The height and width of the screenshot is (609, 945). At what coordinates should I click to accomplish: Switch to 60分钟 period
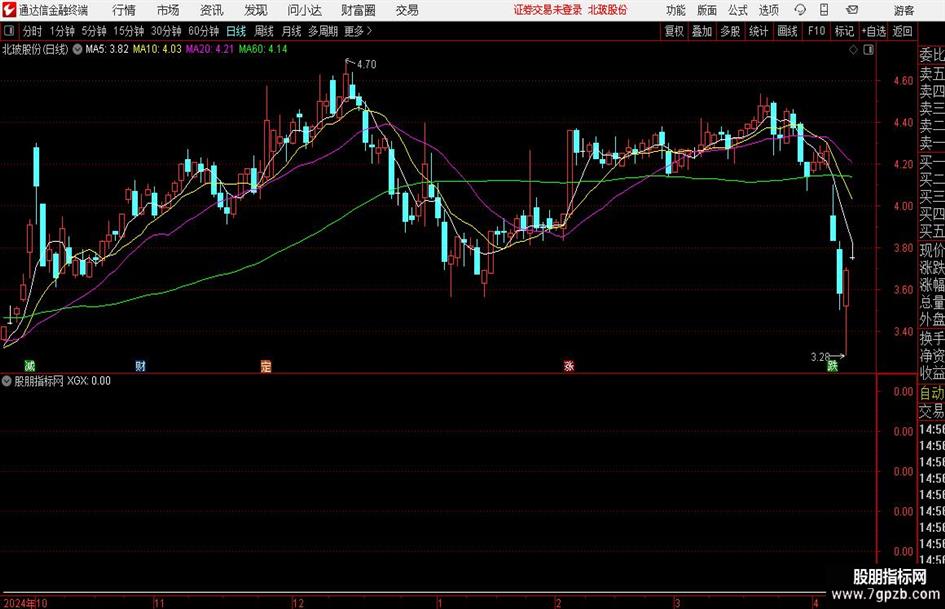click(204, 31)
